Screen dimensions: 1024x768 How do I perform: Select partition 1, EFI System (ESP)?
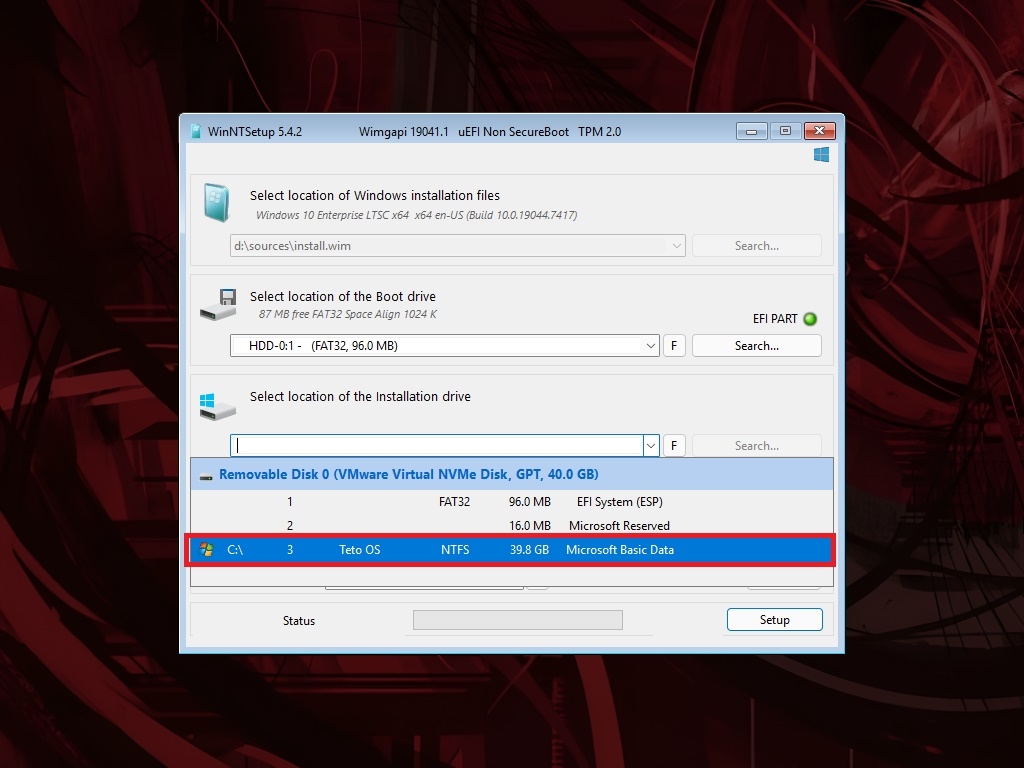(512, 502)
